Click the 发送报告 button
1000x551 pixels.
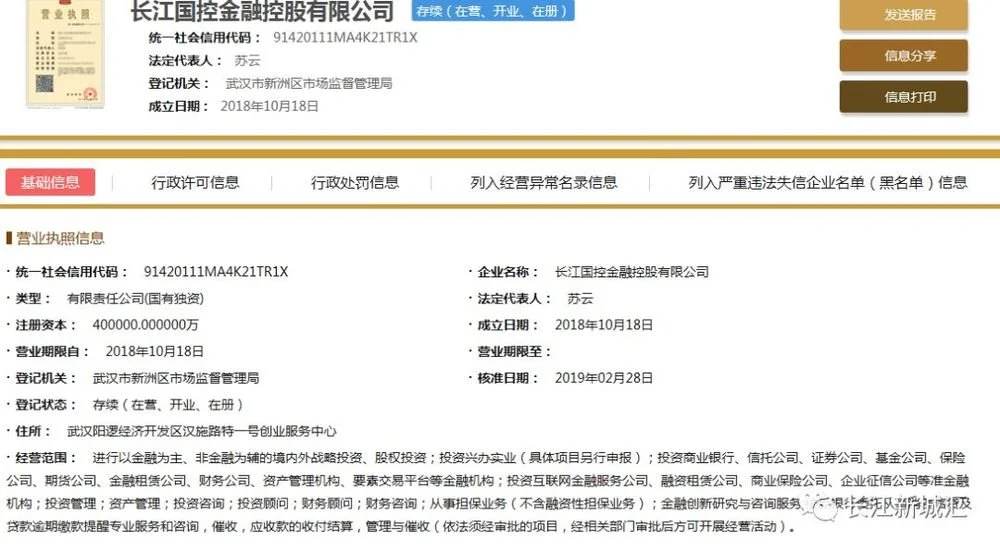[x=903, y=15]
